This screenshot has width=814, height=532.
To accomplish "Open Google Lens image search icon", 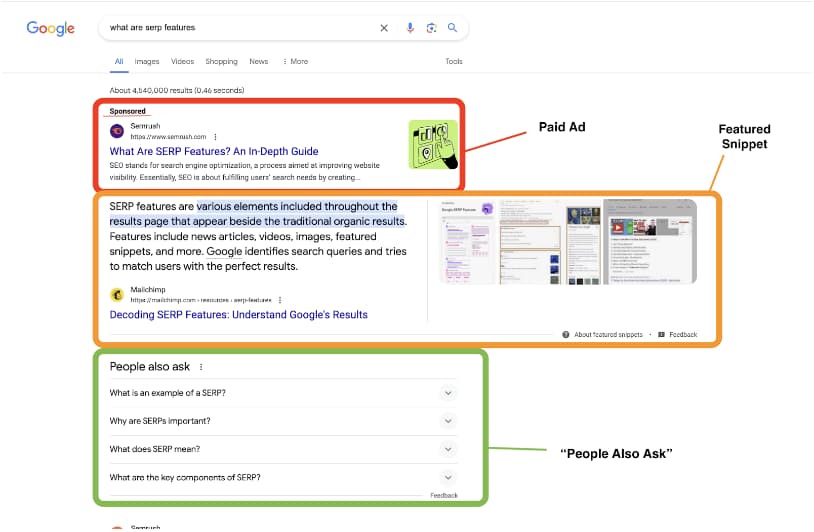I will pos(431,28).
